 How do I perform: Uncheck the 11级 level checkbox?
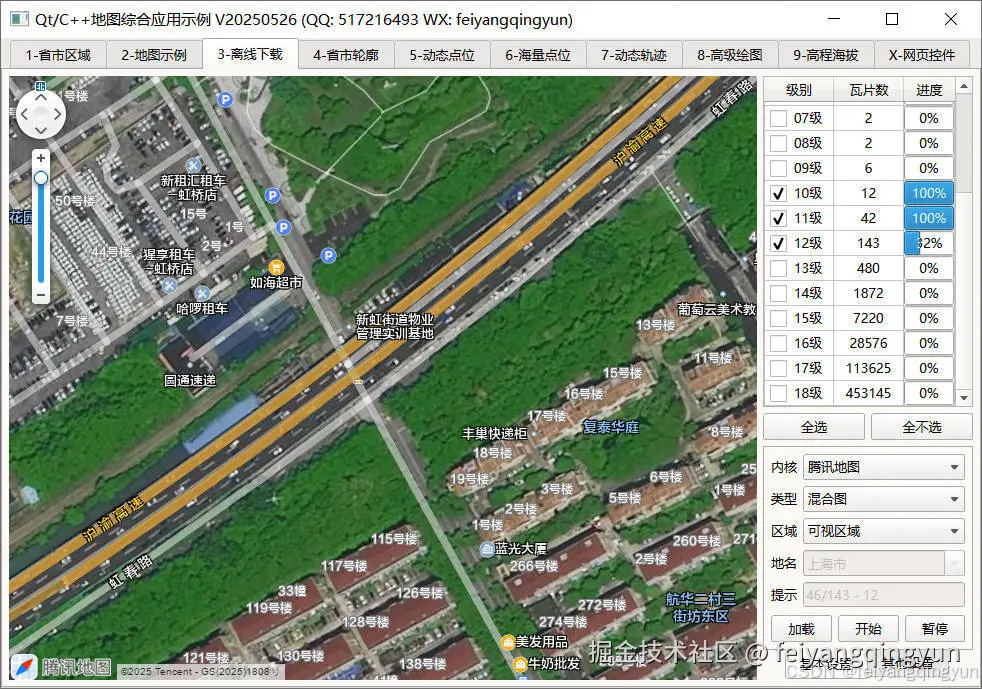tap(778, 219)
